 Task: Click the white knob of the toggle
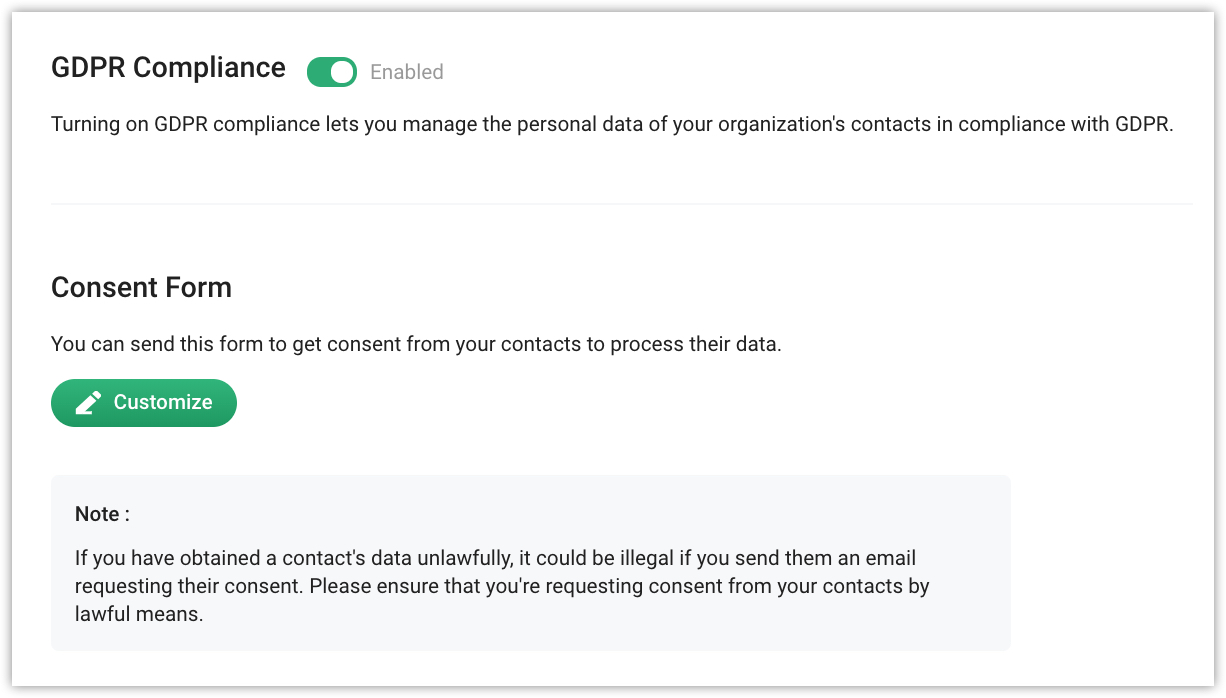coord(342,72)
